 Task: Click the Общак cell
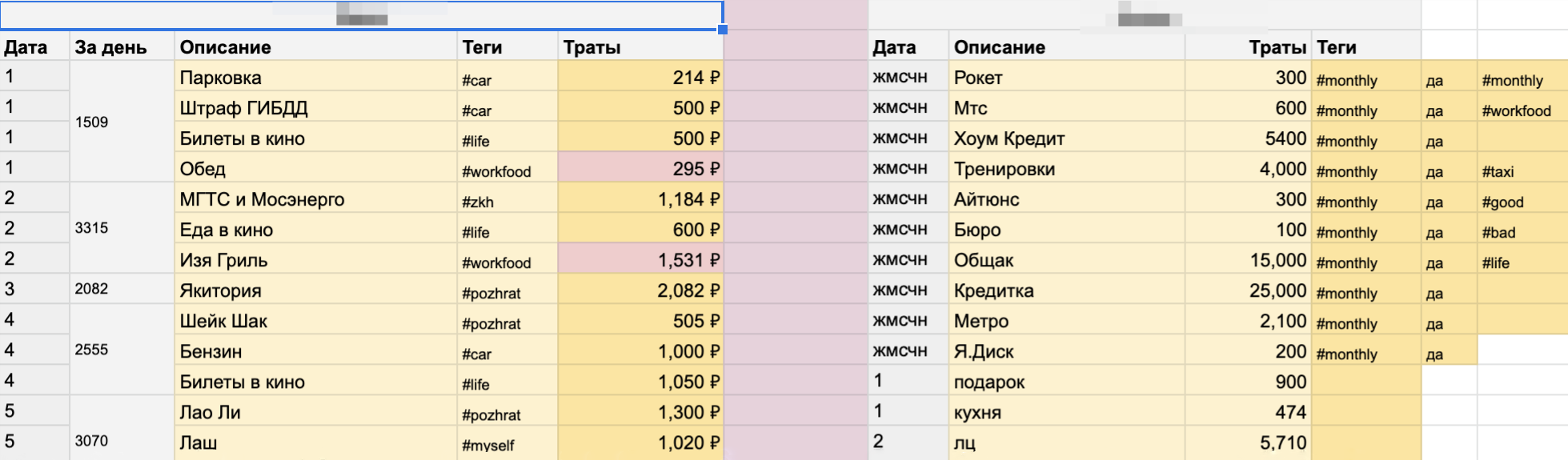click(1067, 259)
